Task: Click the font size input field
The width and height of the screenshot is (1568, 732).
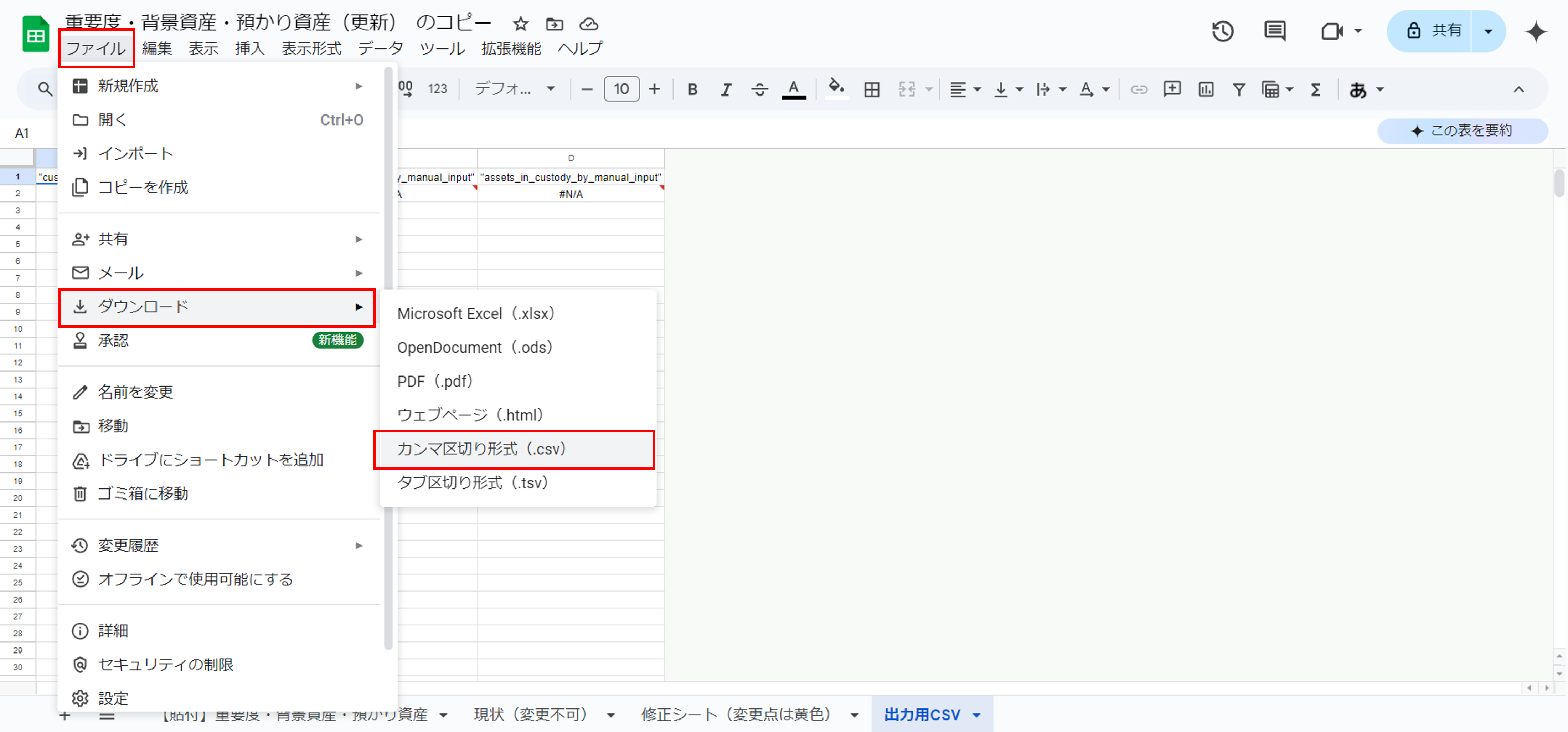Action: coord(621,89)
